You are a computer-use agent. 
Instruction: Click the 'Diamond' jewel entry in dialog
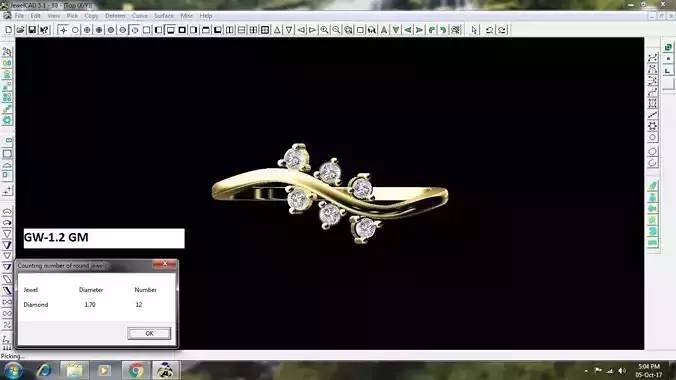coord(36,305)
